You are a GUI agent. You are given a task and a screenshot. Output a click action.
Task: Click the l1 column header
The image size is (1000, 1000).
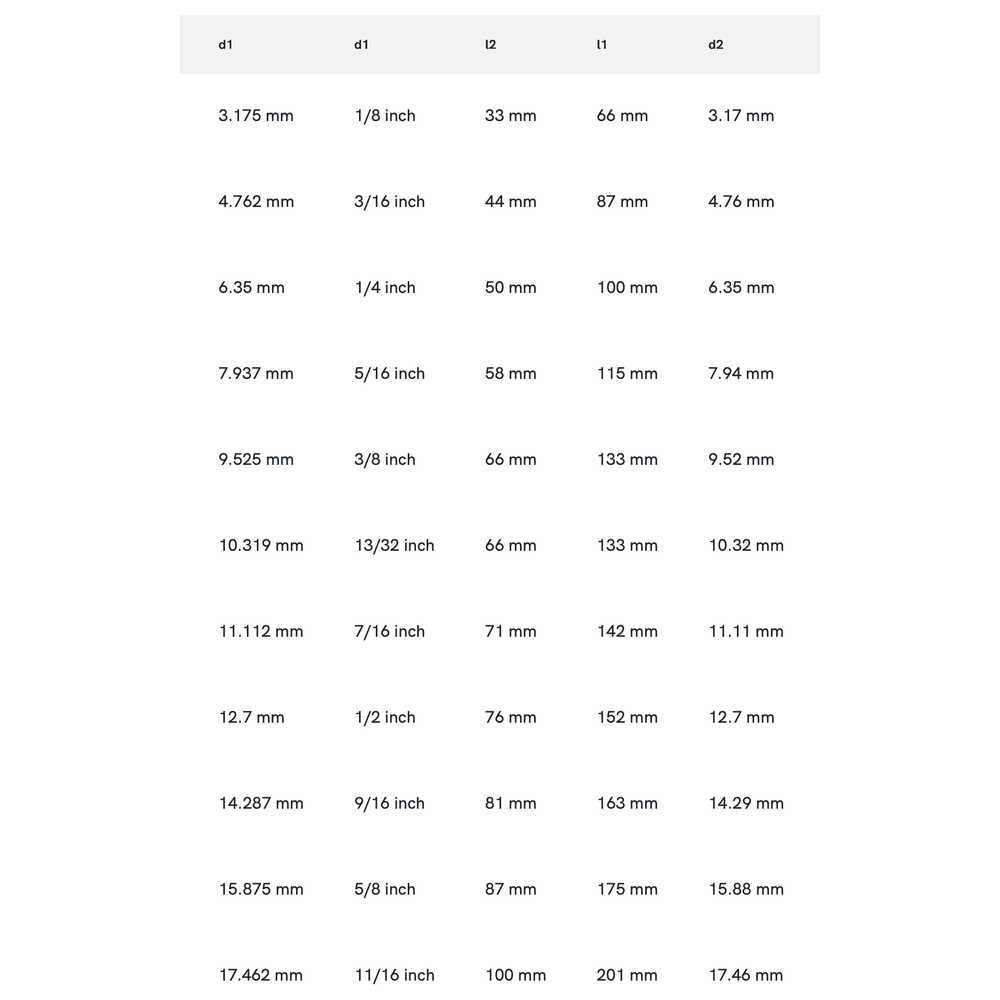601,45
